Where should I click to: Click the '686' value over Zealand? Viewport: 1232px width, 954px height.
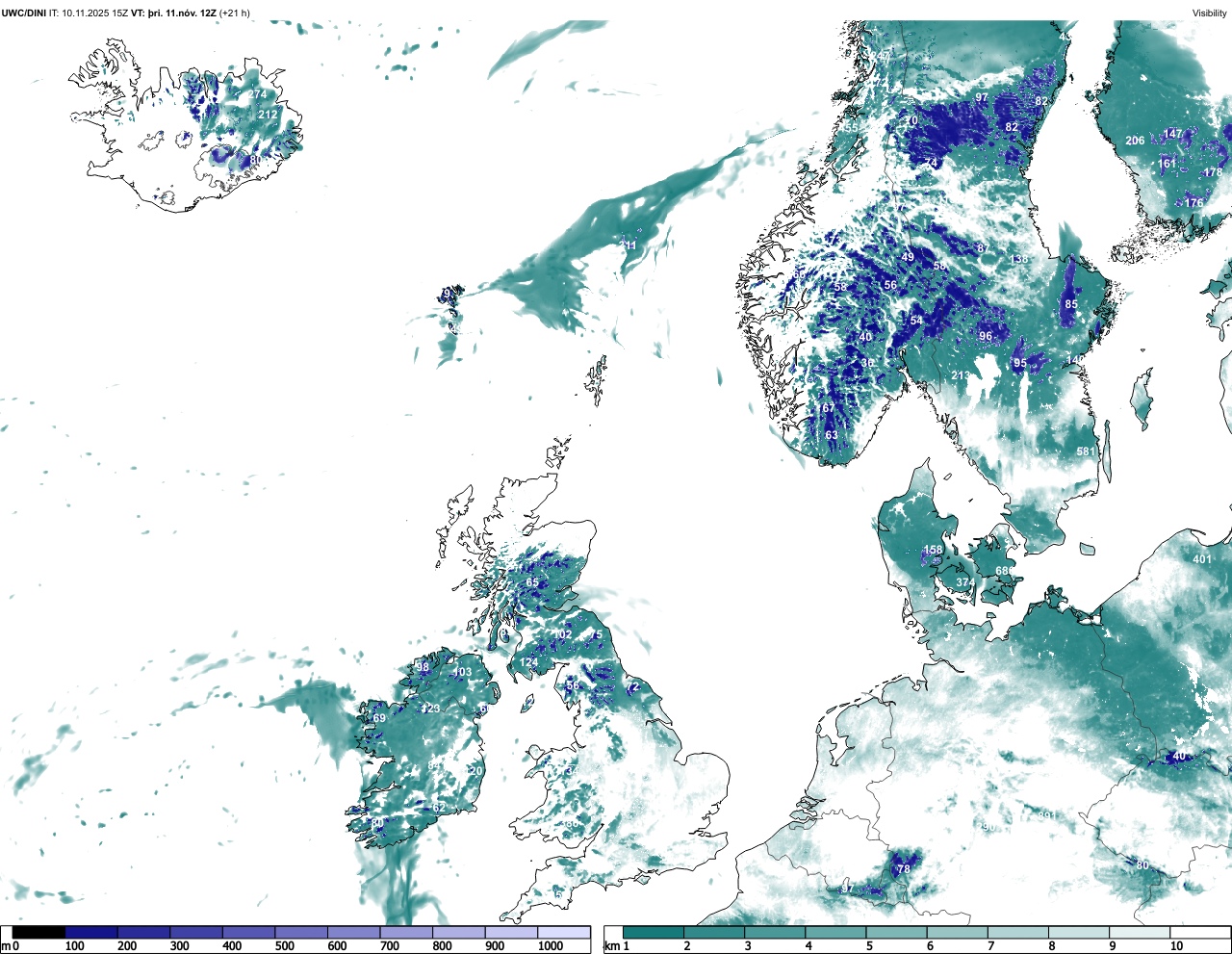click(1005, 571)
